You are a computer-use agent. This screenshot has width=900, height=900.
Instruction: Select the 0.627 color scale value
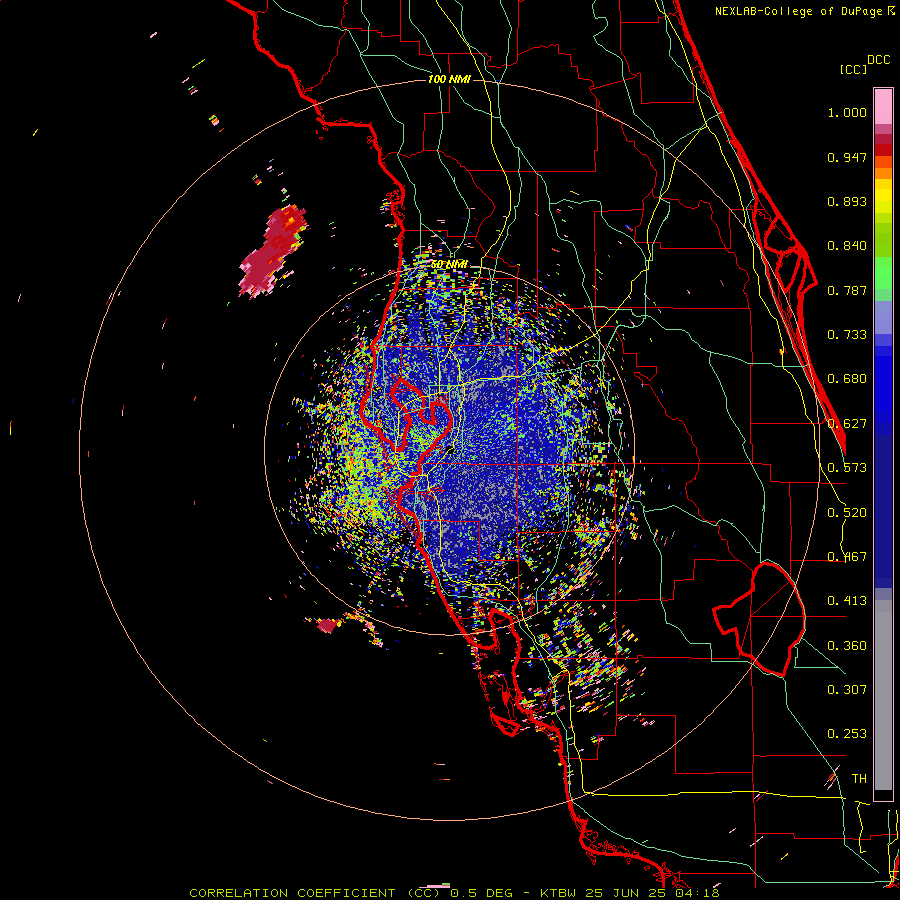(x=847, y=424)
